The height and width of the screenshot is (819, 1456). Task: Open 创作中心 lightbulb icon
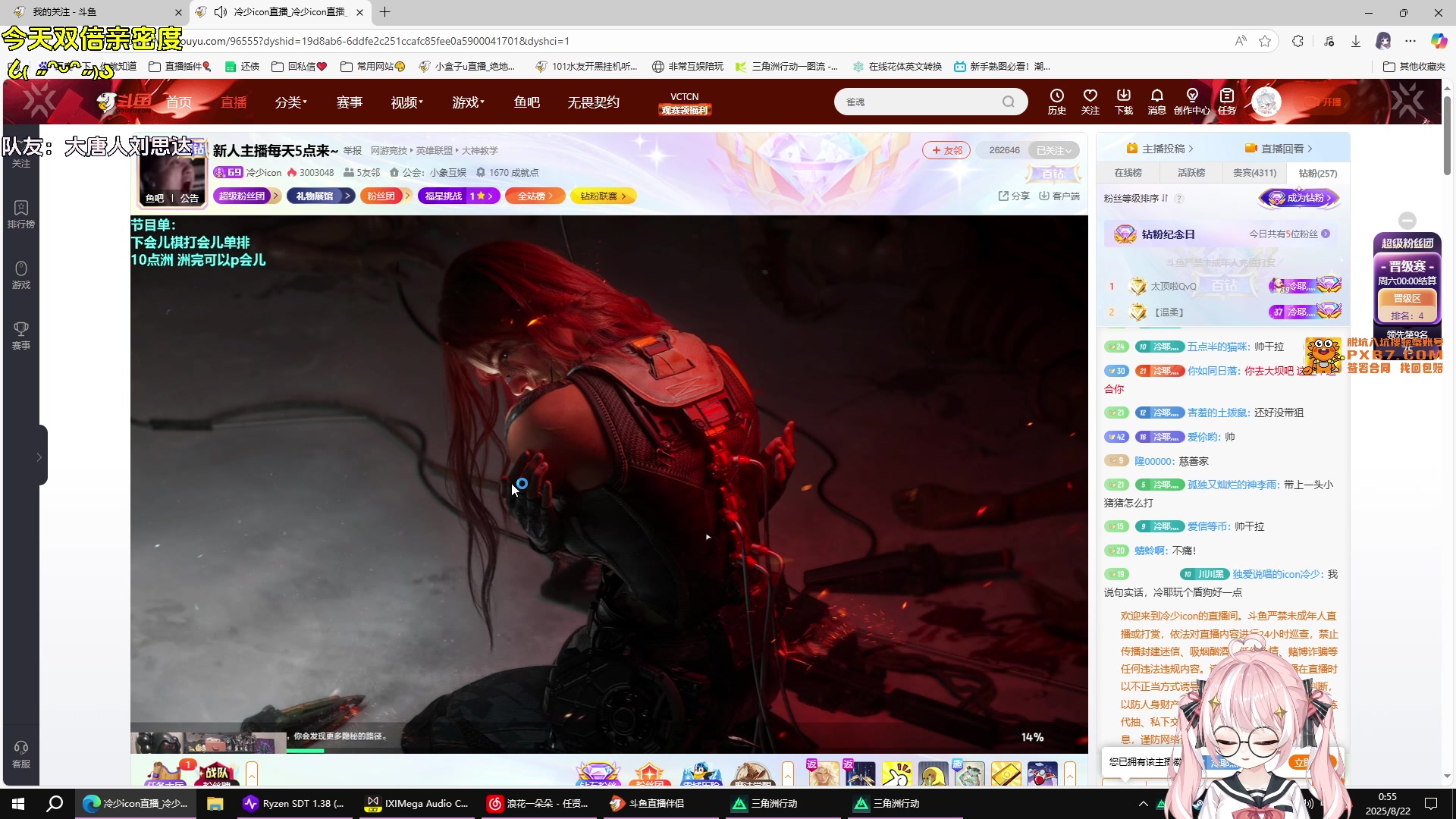[1192, 101]
